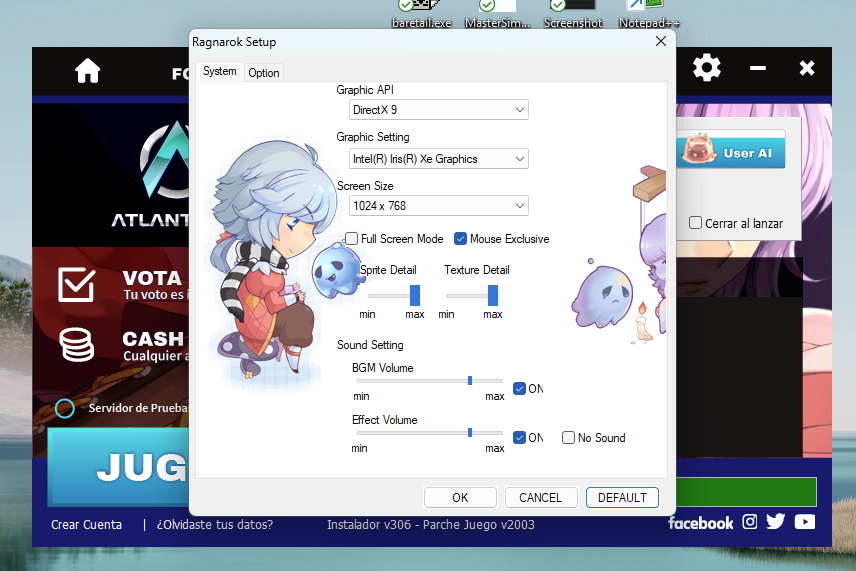Open the home page in launcher
856x571 pixels.
pyautogui.click(x=87, y=70)
